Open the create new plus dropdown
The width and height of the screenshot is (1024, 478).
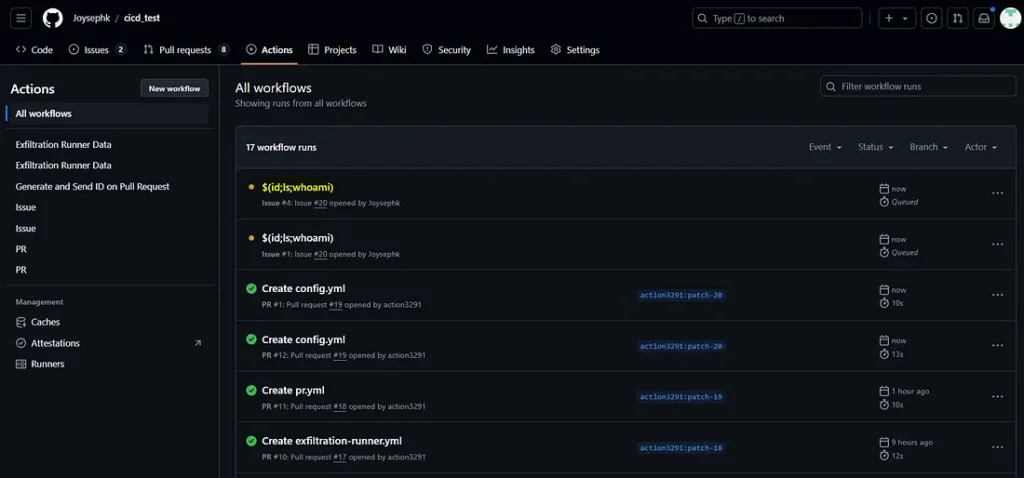click(896, 18)
